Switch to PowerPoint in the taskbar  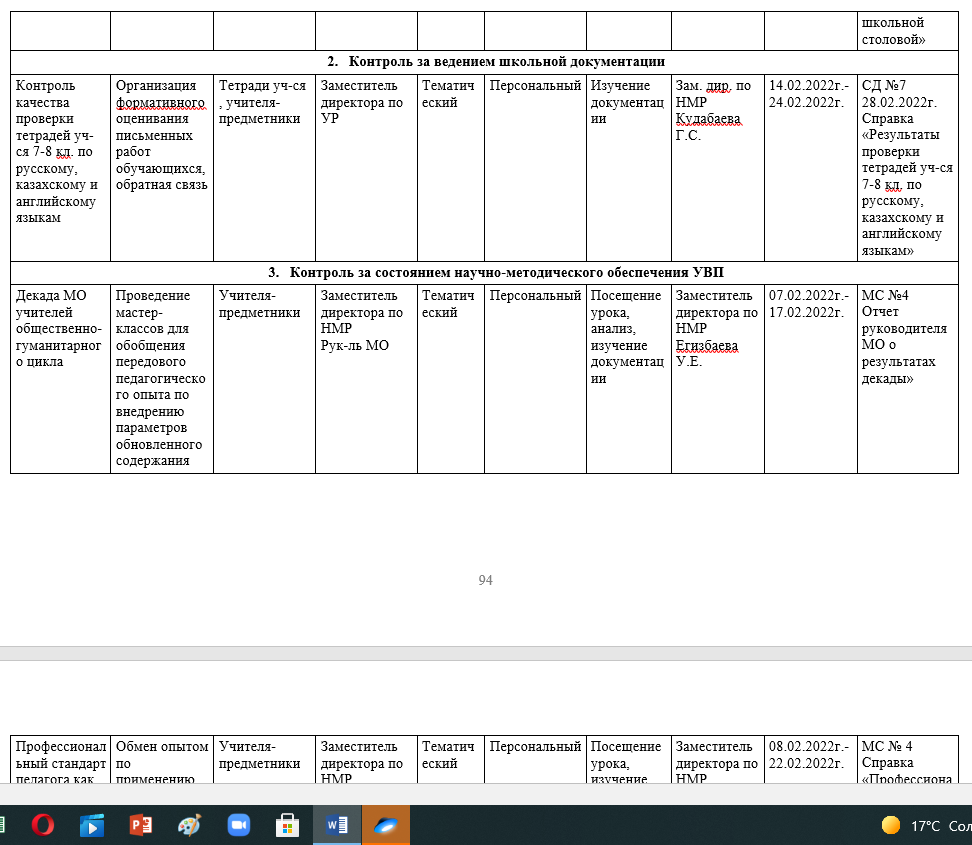point(140,825)
